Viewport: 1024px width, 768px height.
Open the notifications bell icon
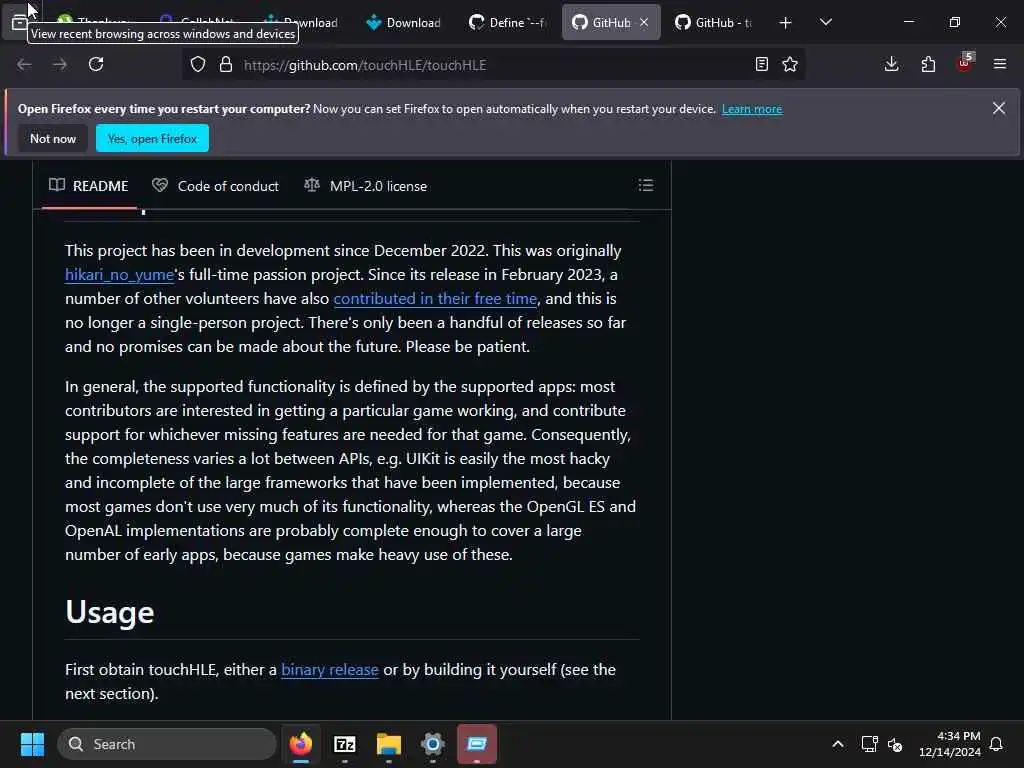point(996,744)
